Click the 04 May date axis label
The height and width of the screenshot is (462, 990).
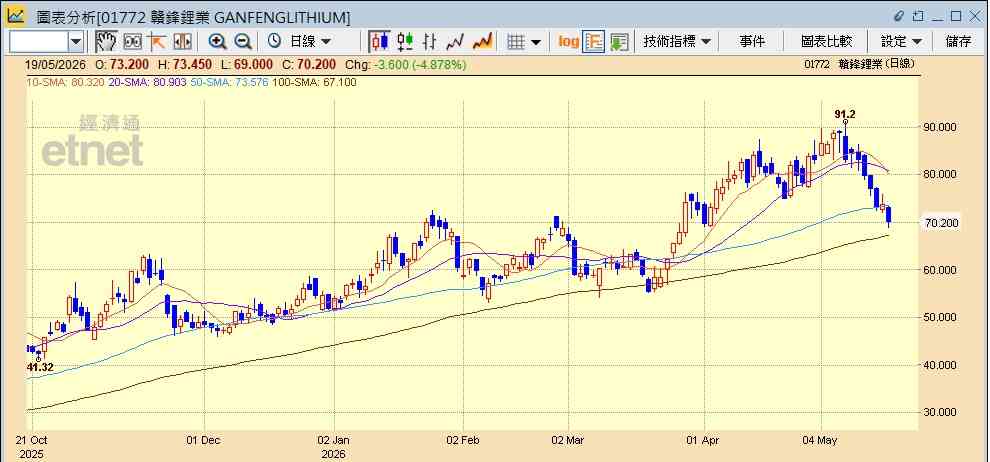(821, 440)
